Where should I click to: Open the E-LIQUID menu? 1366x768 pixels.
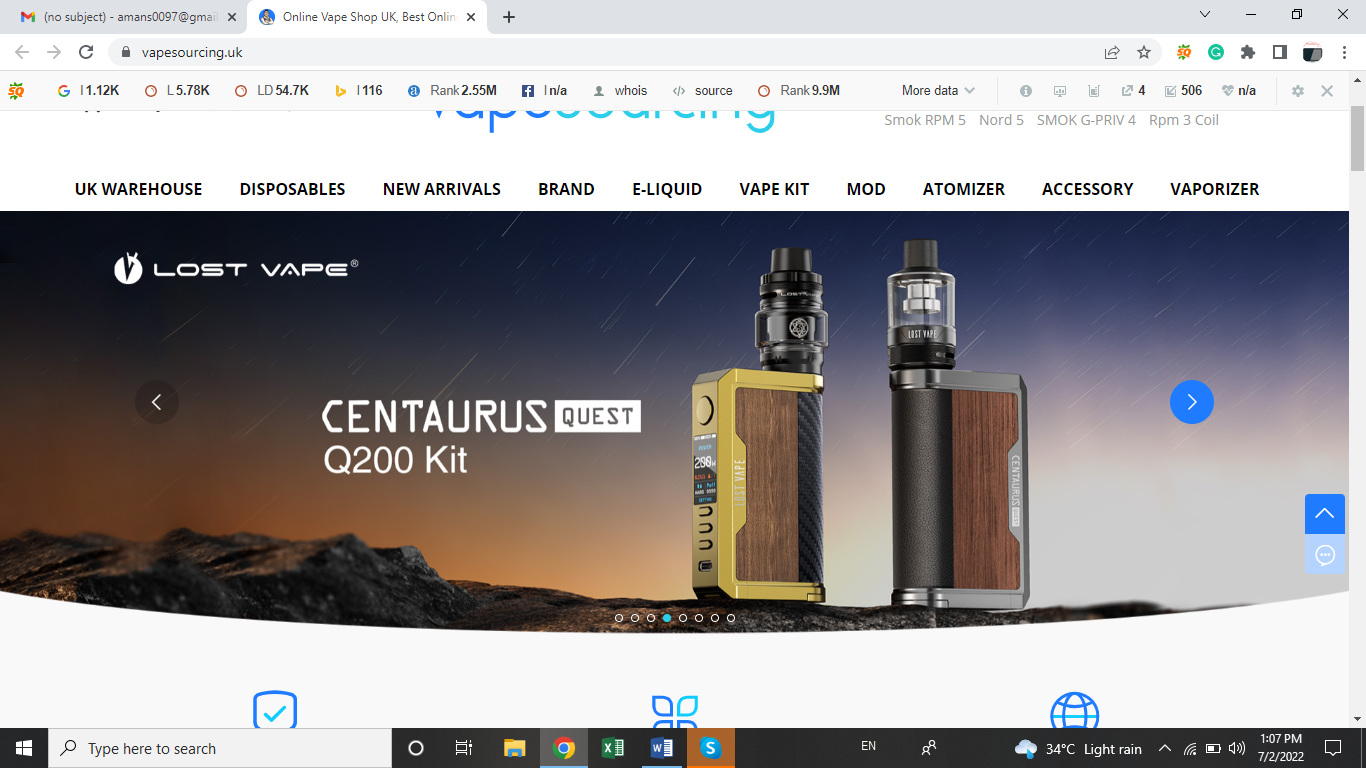coord(667,189)
